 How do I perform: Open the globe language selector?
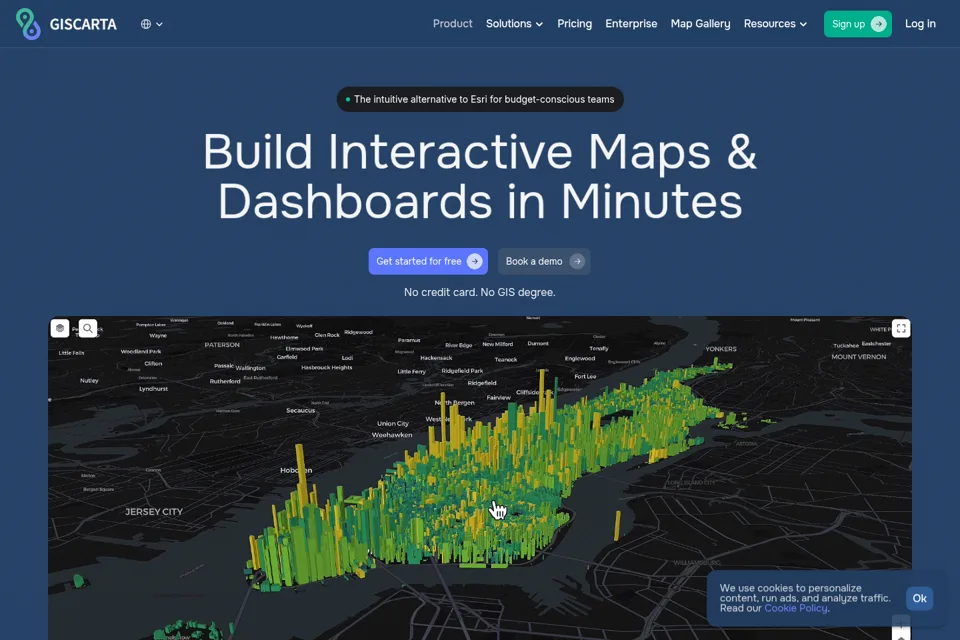tap(151, 24)
